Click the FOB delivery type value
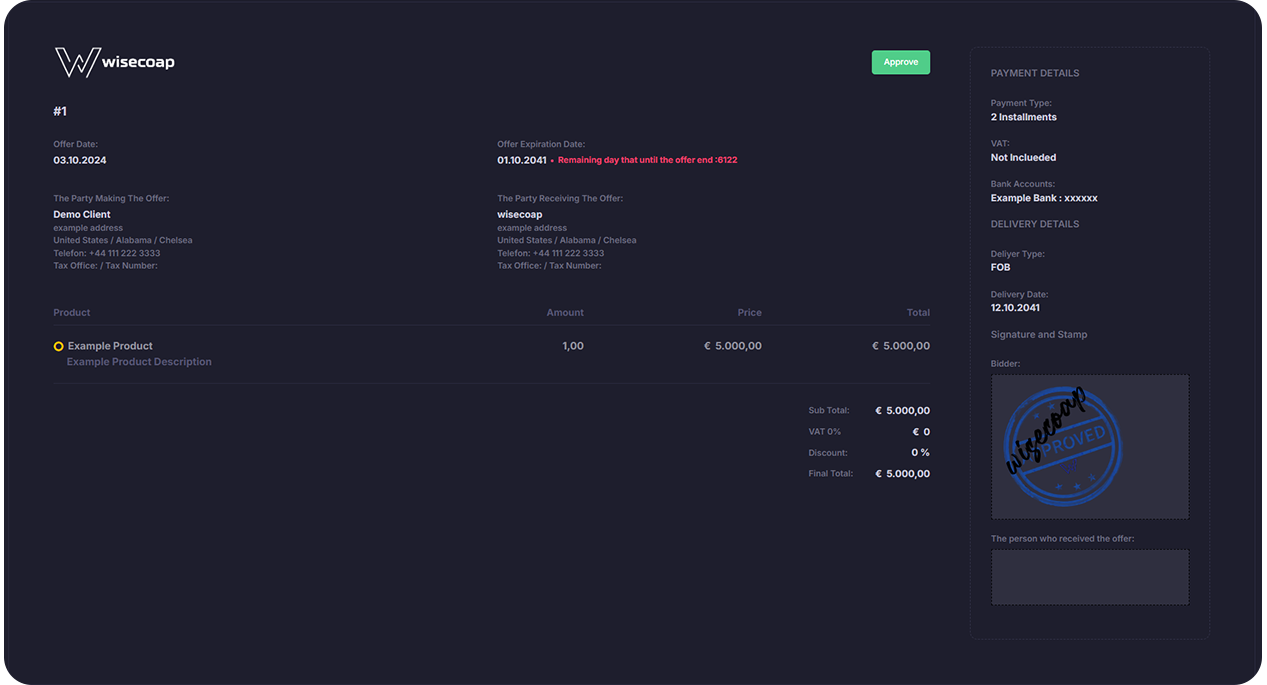1267x685 pixels. coord(1000,268)
